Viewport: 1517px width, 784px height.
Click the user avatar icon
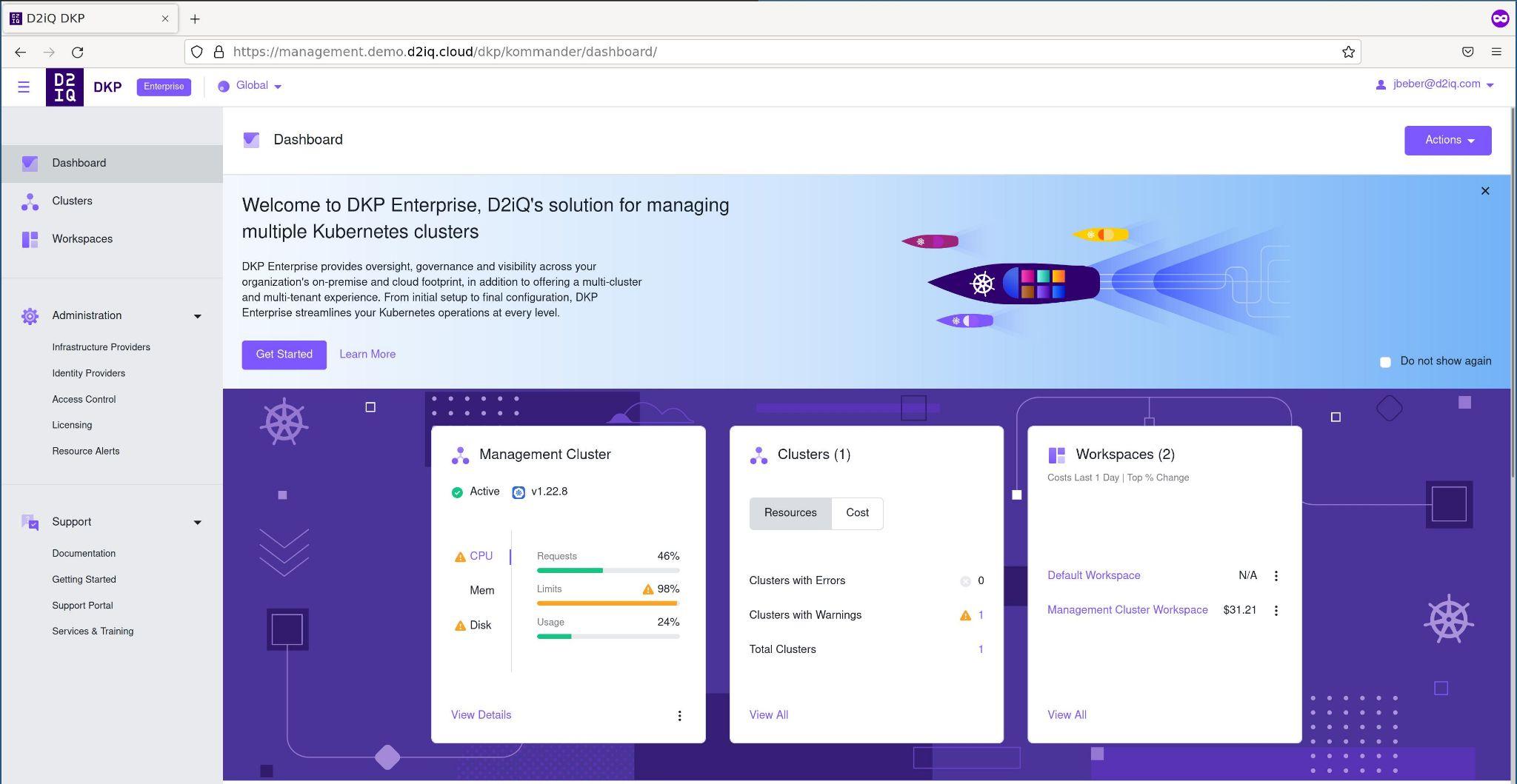coord(1381,85)
